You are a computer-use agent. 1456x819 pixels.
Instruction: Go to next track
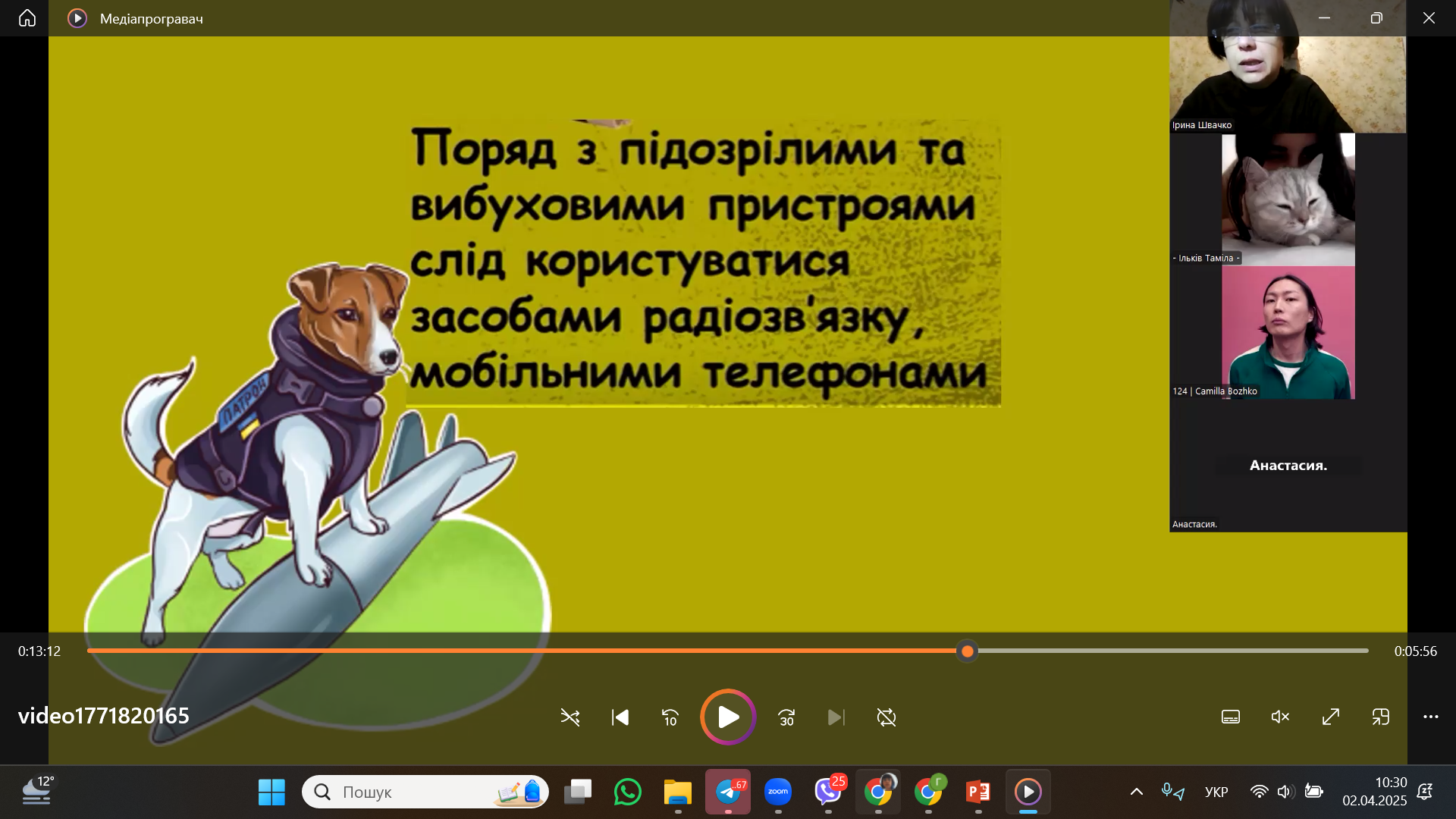pos(836,717)
